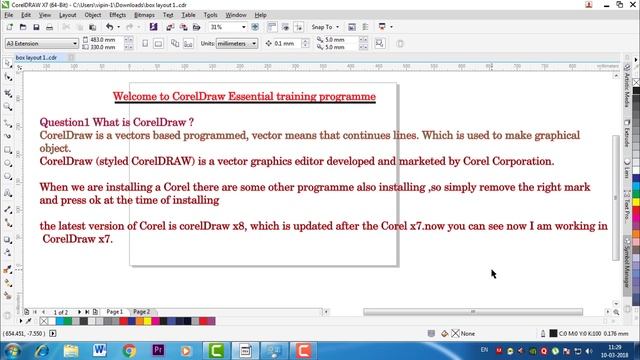Go to next page in page navigator
Image resolution: width=640 pixels, height=360 pixels.
click(x=79, y=312)
